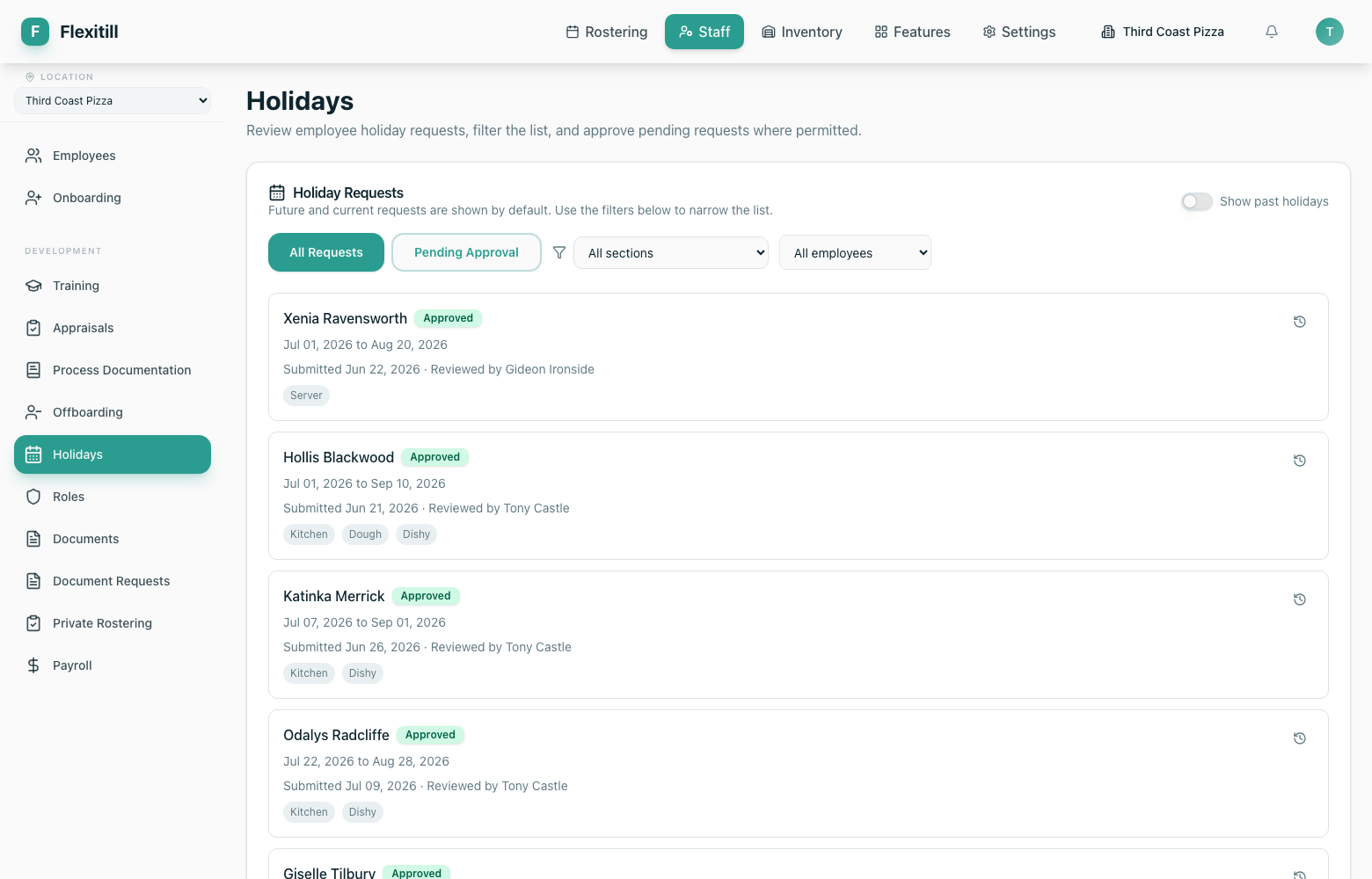View history for Hollis Blackwood request

pos(1300,461)
